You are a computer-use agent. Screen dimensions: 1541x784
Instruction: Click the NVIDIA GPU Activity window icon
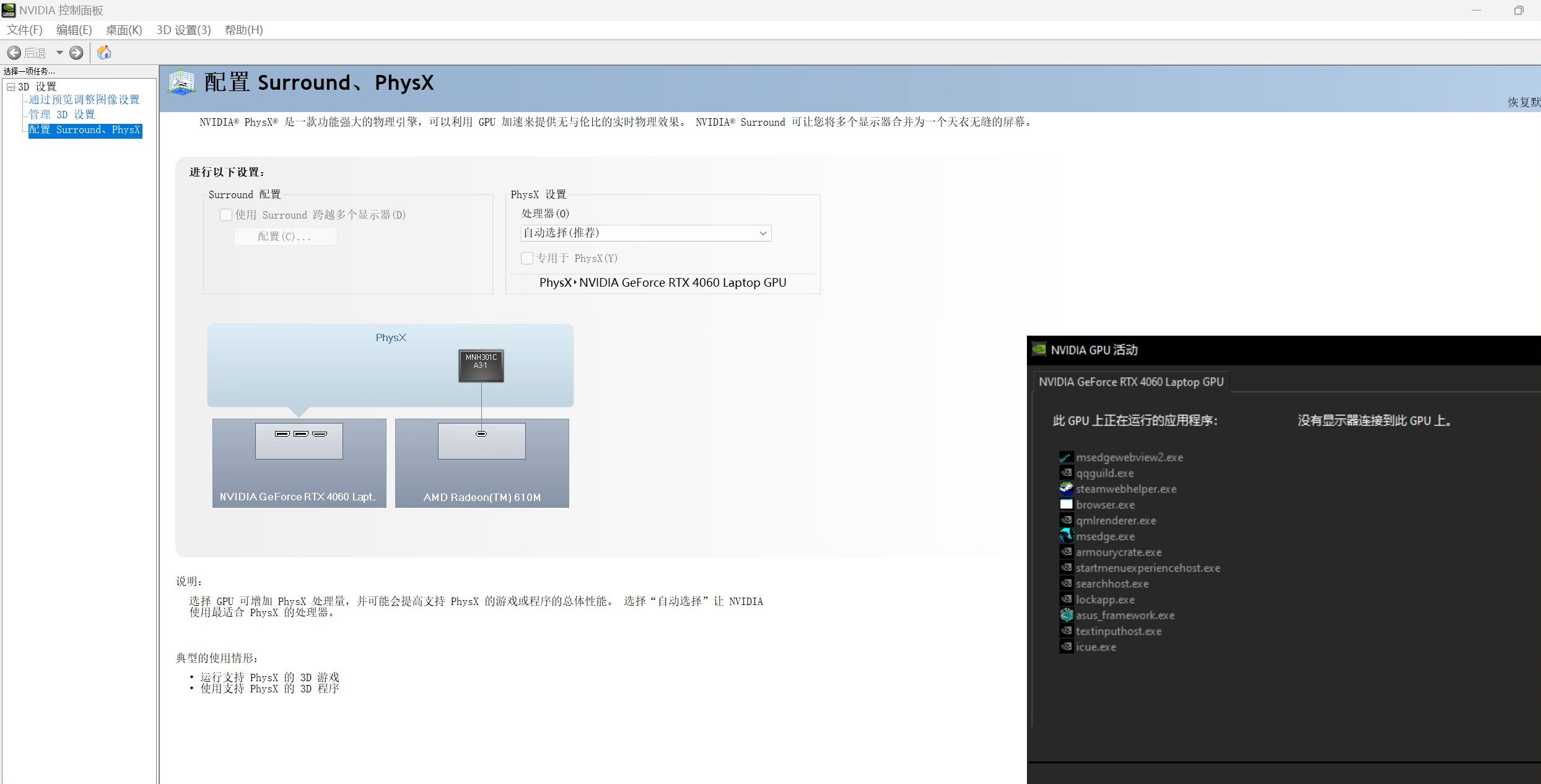tap(1039, 350)
